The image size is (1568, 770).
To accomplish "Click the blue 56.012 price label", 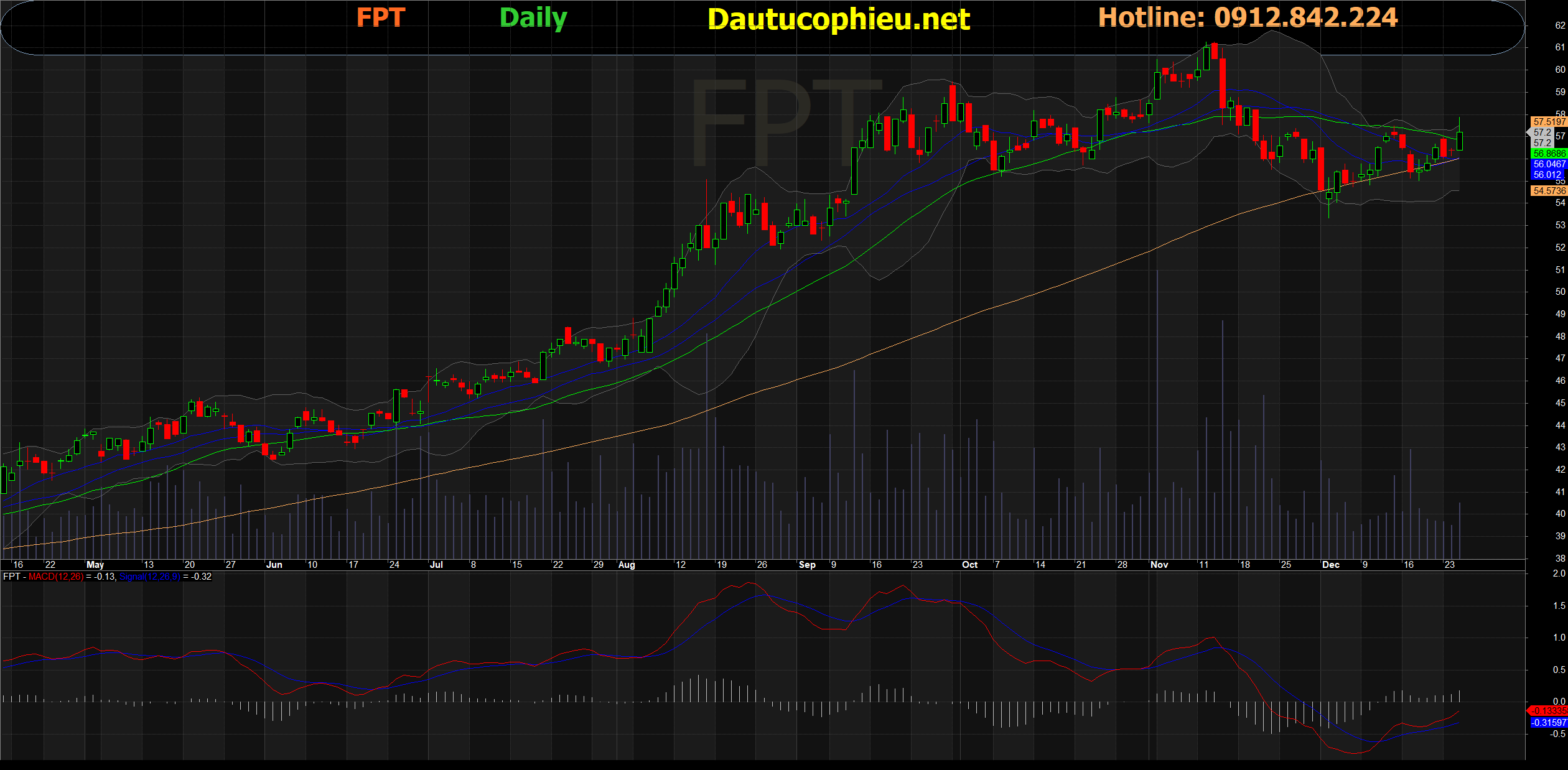I will pyautogui.click(x=1547, y=175).
